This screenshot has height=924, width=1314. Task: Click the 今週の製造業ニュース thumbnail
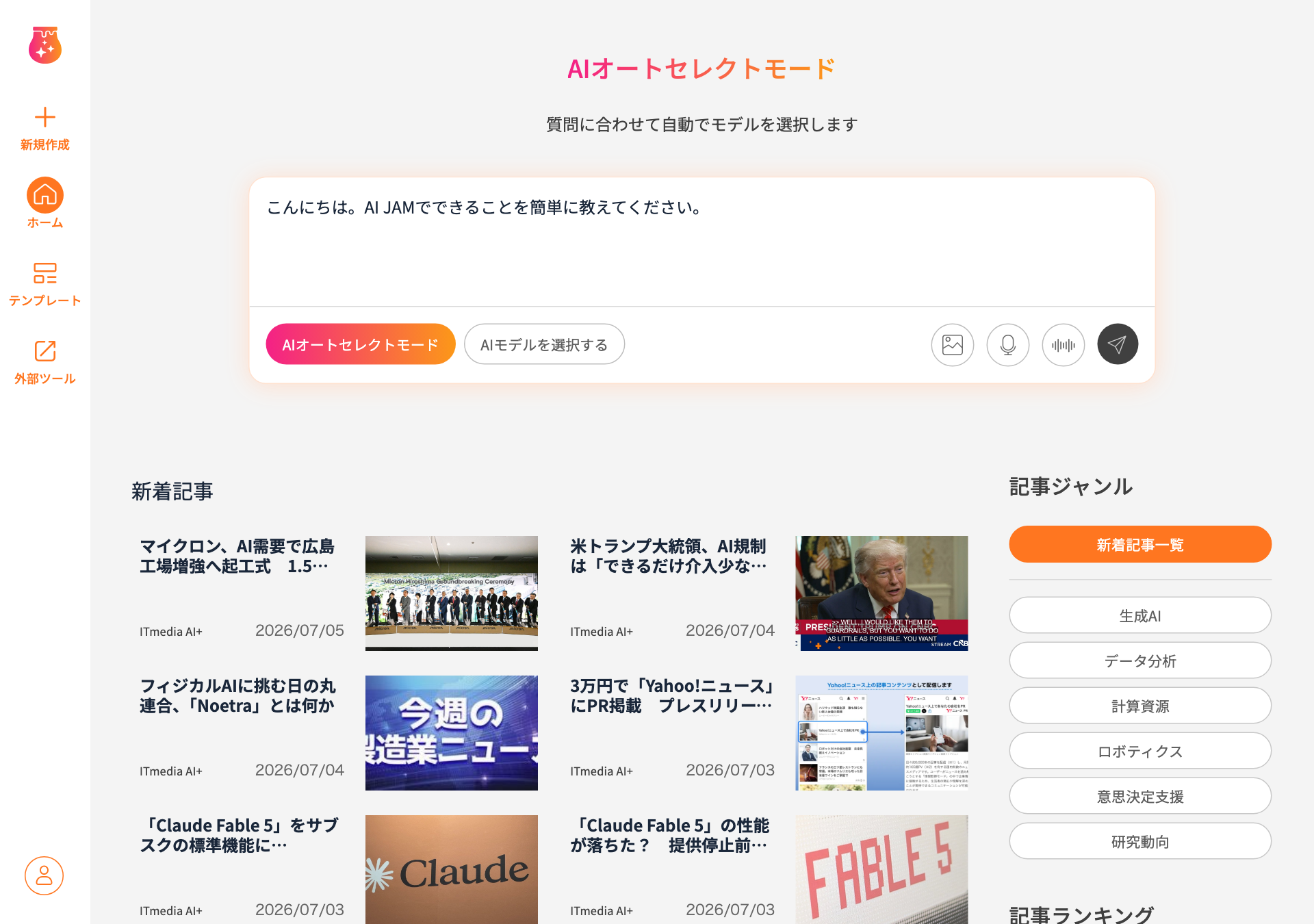452,733
